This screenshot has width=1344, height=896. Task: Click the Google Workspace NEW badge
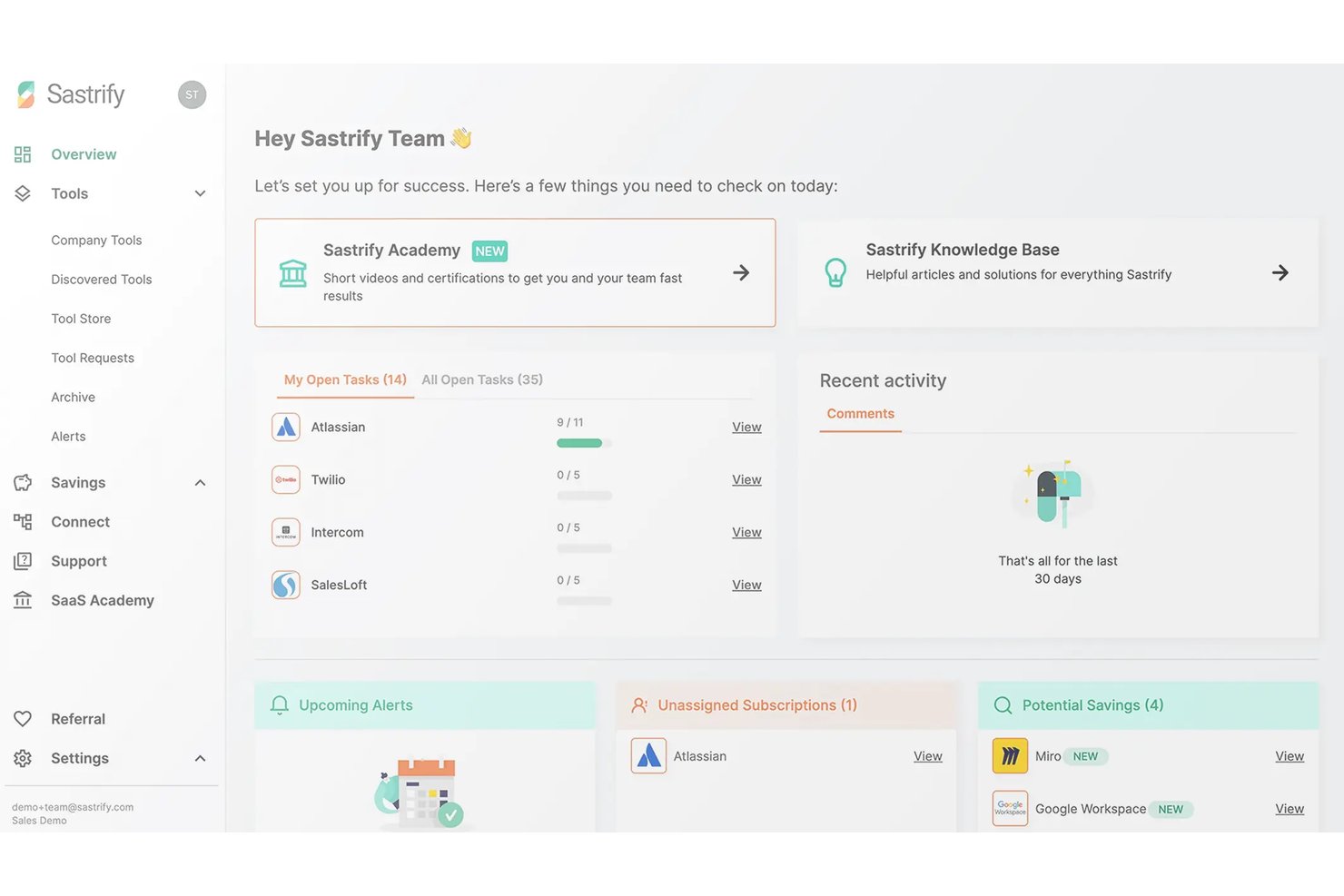pos(1171,809)
